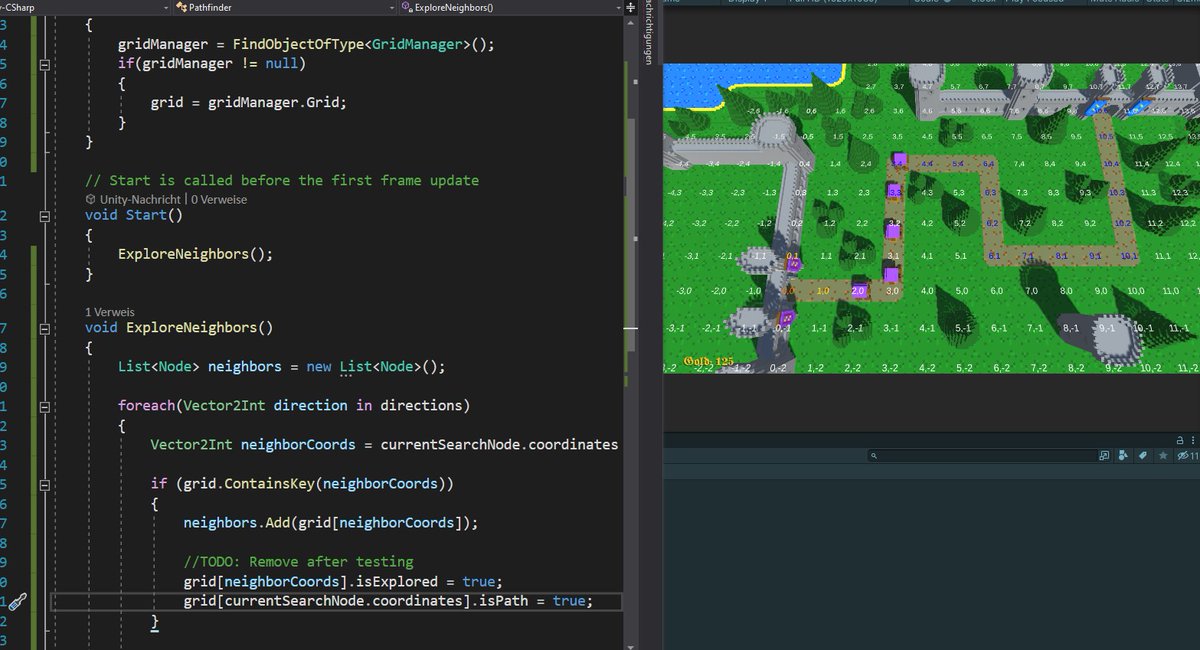Collapse the if(gridManager != null) block
Image resolution: width=1200 pixels, height=650 pixels.
pos(43,64)
